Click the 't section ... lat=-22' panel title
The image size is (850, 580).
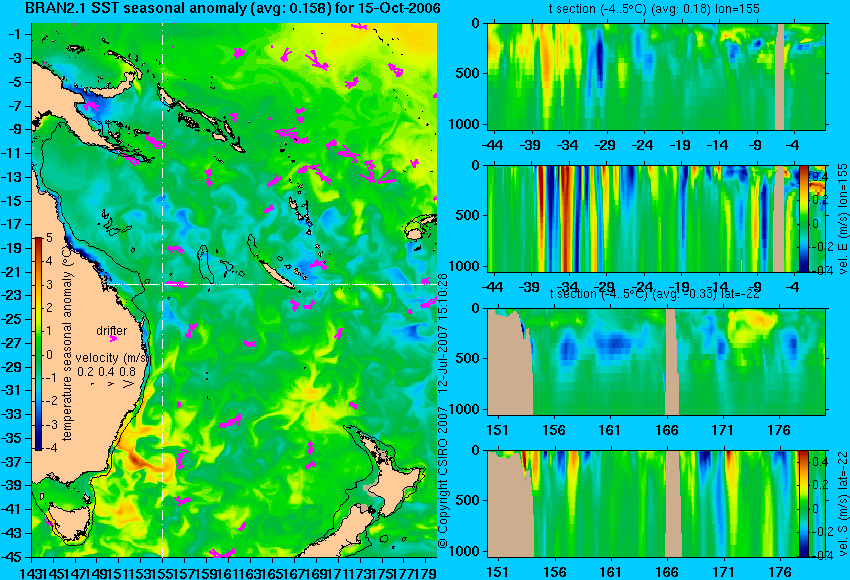[x=654, y=294]
